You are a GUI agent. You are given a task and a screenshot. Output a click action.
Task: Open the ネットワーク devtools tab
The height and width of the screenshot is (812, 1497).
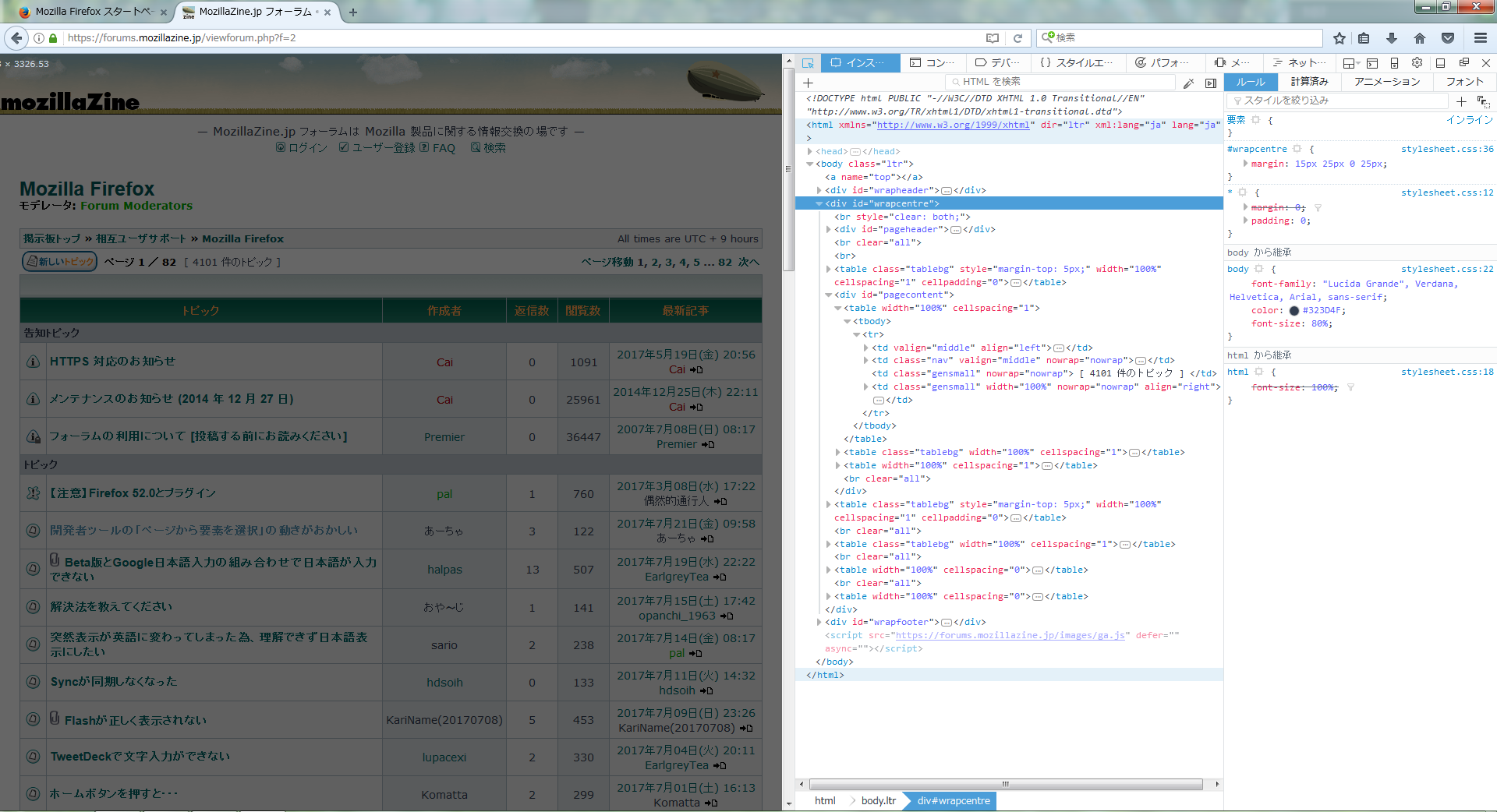point(1299,63)
